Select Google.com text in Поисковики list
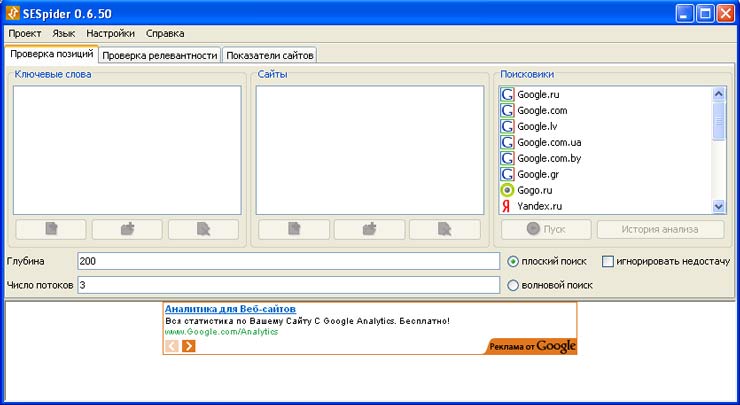 [542, 110]
